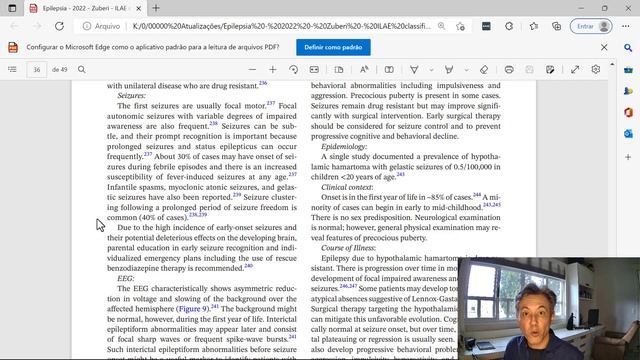Click the 'EEG:' heading text
This screenshot has width=640, height=360.
(x=125, y=279)
